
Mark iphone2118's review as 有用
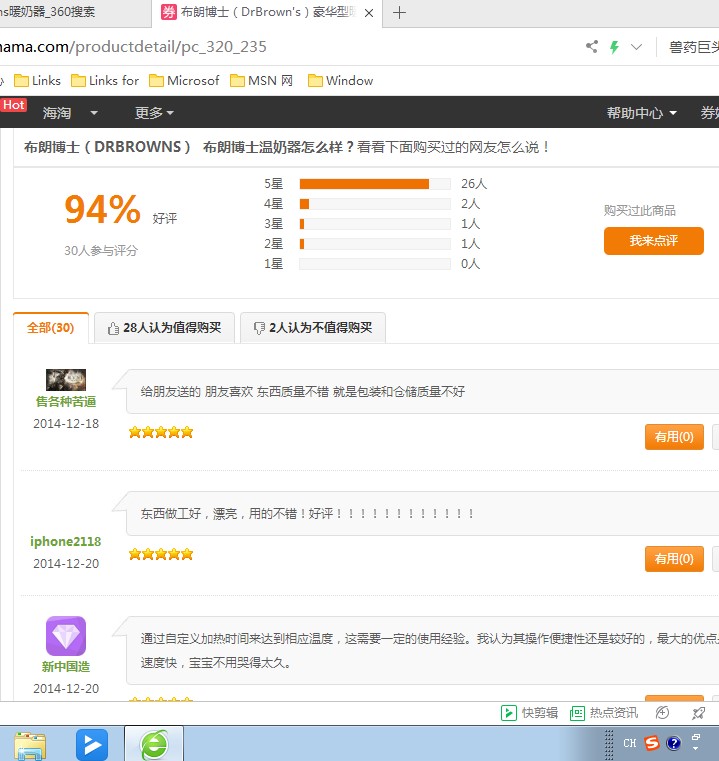coord(674,559)
